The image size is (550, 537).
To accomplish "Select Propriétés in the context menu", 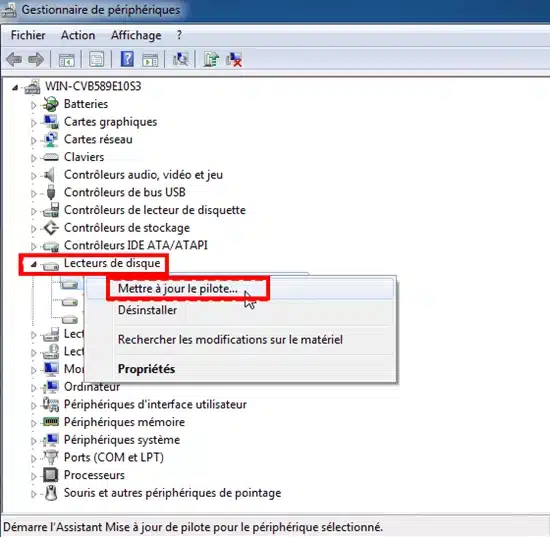I will tap(146, 369).
